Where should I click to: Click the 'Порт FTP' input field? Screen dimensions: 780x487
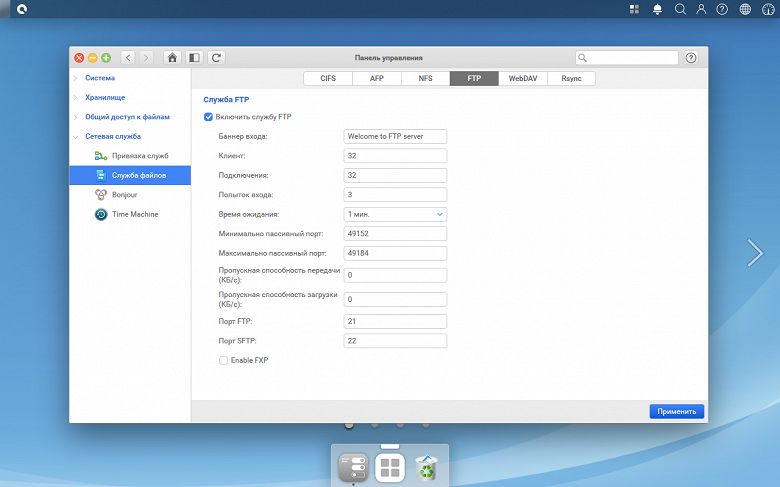pos(394,322)
